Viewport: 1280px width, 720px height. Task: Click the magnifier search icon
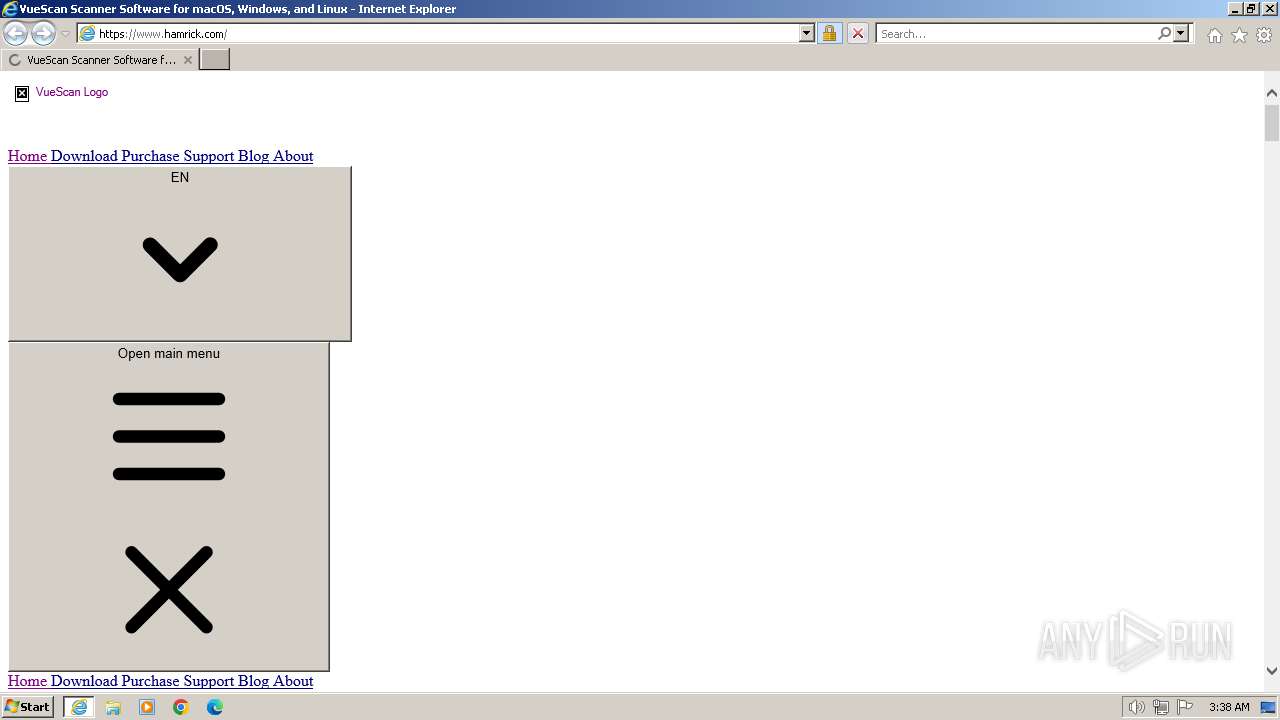[1164, 33]
